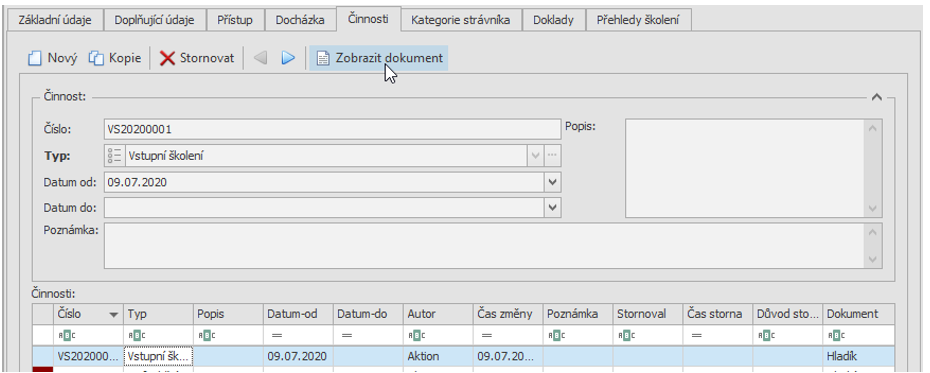Click the Aktion author cell
The width and height of the screenshot is (930, 373).
pyautogui.click(x=438, y=356)
